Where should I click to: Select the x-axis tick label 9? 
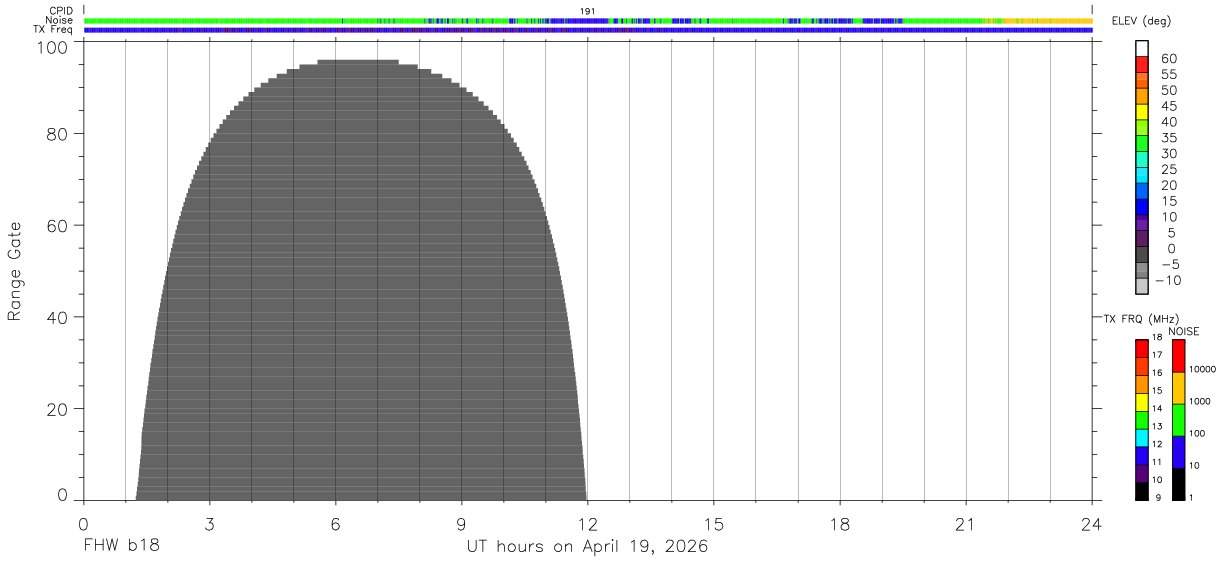click(461, 524)
